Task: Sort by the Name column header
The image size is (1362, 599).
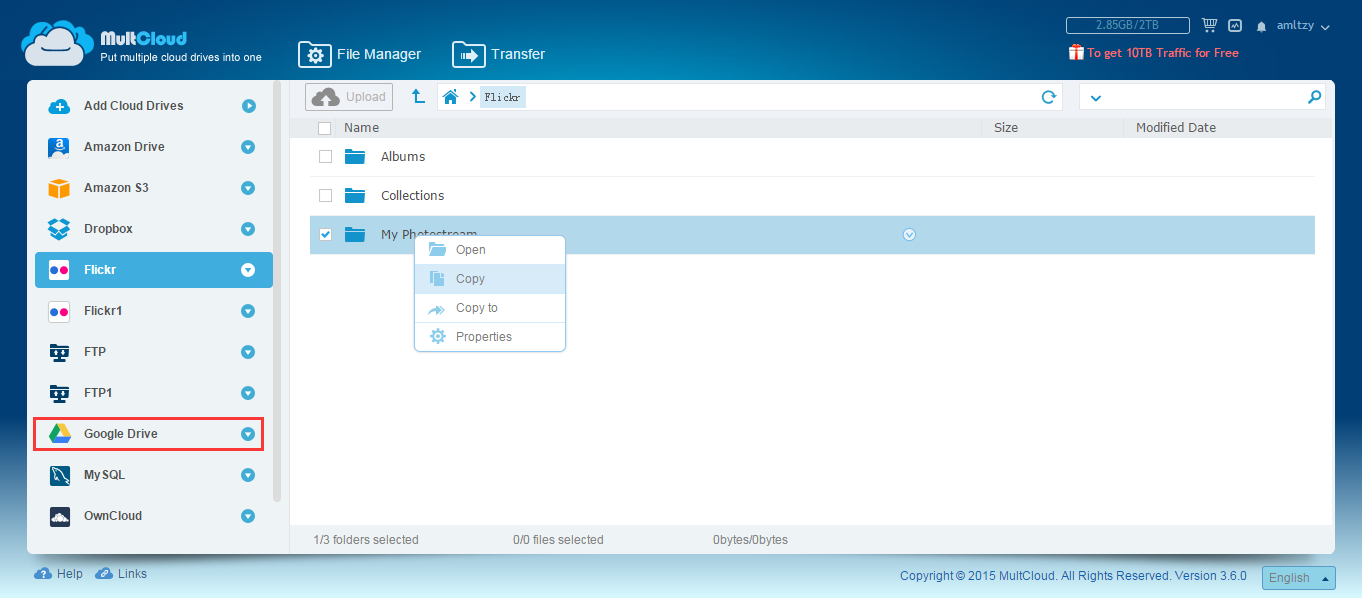Action: [x=361, y=128]
